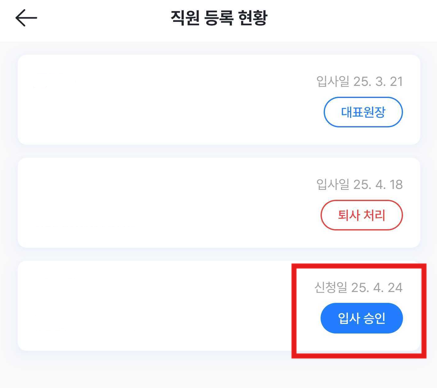437x388 pixels.
Task: Click the 입사일 25. 3. 21 date label
Action: point(359,81)
